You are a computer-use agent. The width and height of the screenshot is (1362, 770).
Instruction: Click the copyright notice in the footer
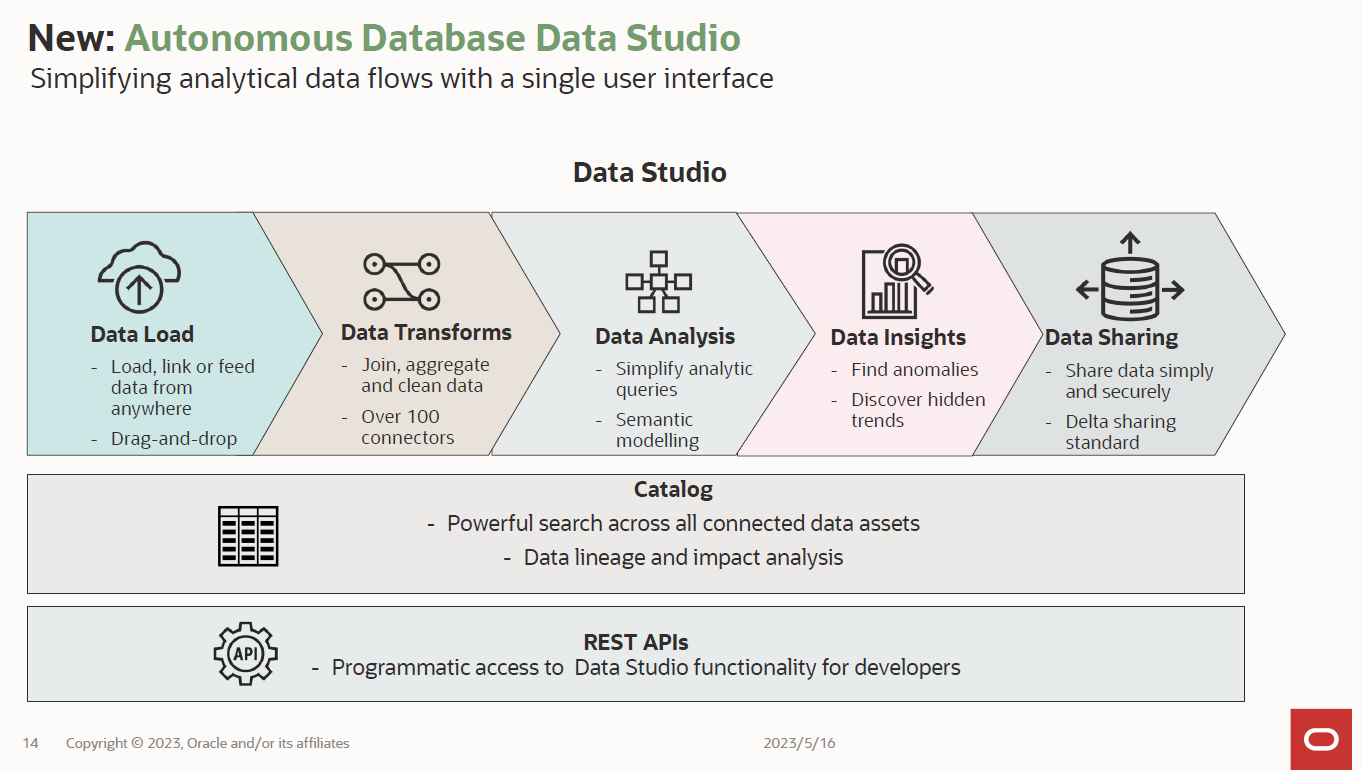[x=206, y=743]
